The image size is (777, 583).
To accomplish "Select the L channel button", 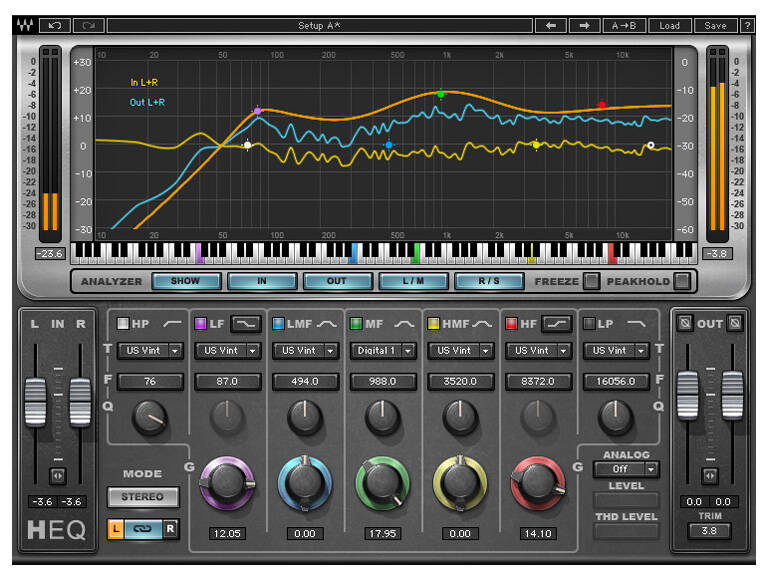I will (116, 529).
